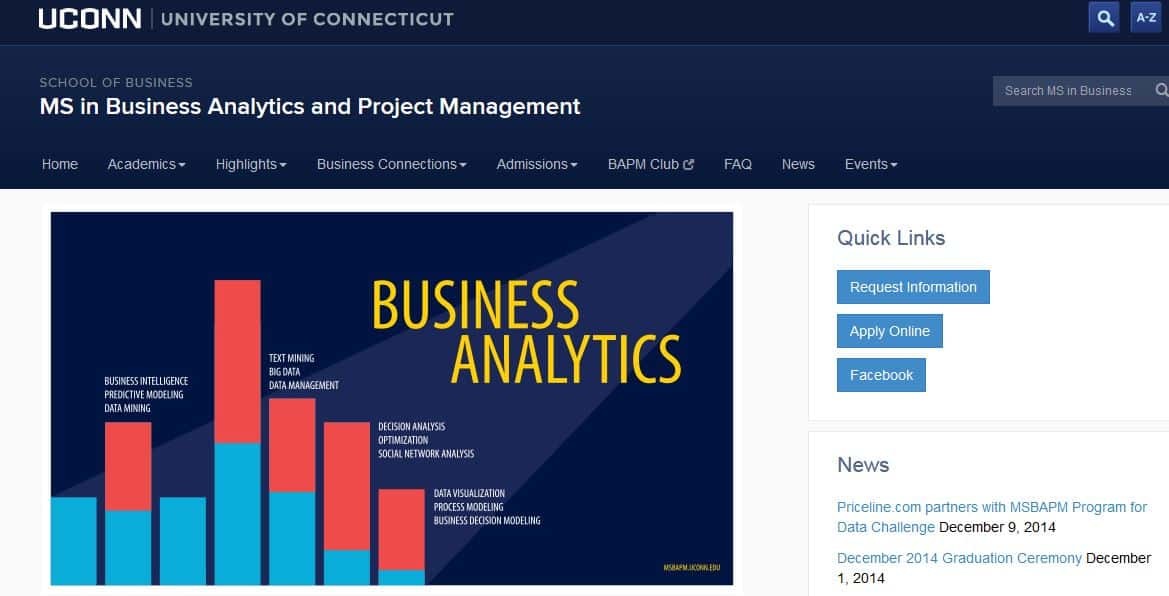Expand the Academics dropdown menu

point(146,164)
